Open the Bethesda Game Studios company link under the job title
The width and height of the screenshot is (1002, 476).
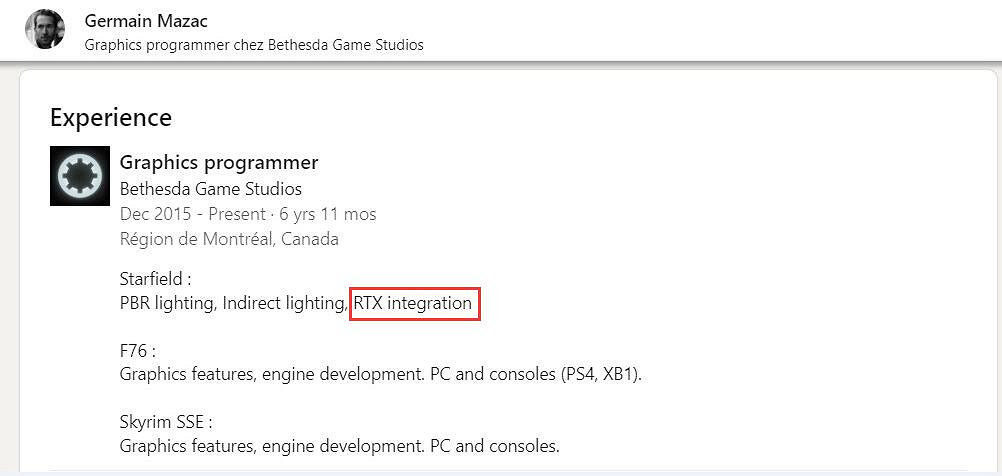[210, 188]
